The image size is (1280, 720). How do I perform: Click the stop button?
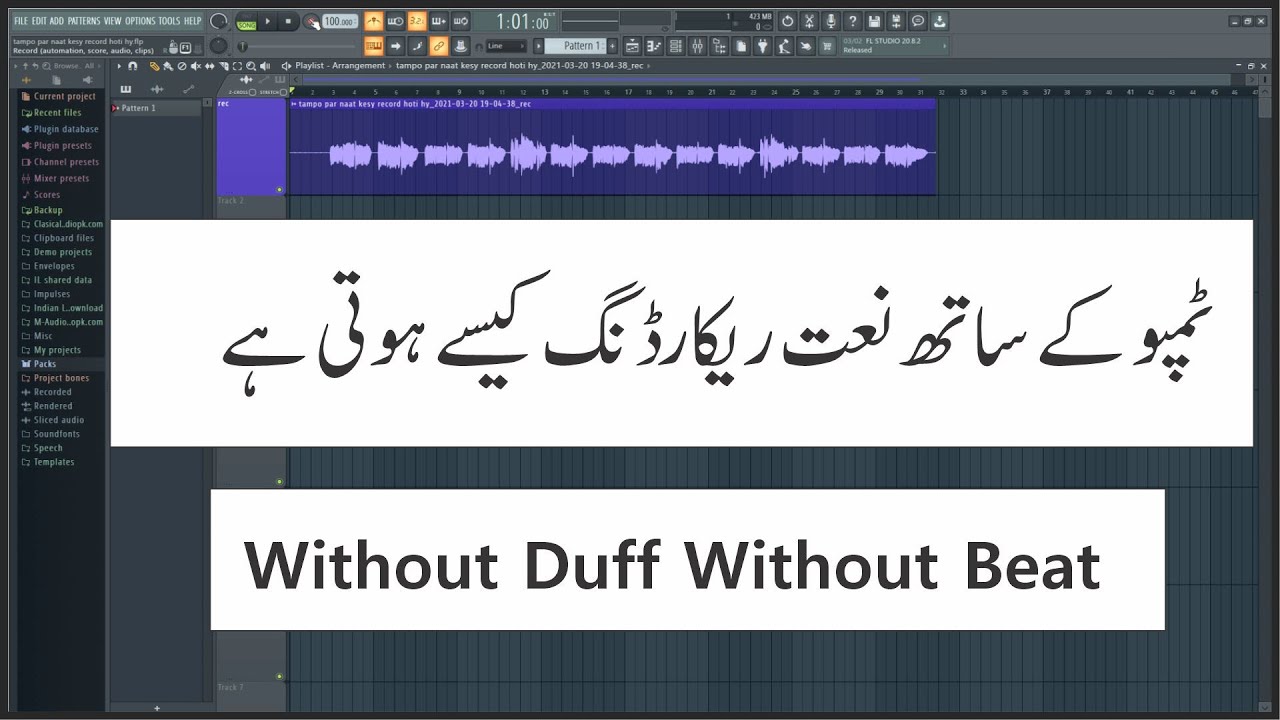[x=288, y=21]
